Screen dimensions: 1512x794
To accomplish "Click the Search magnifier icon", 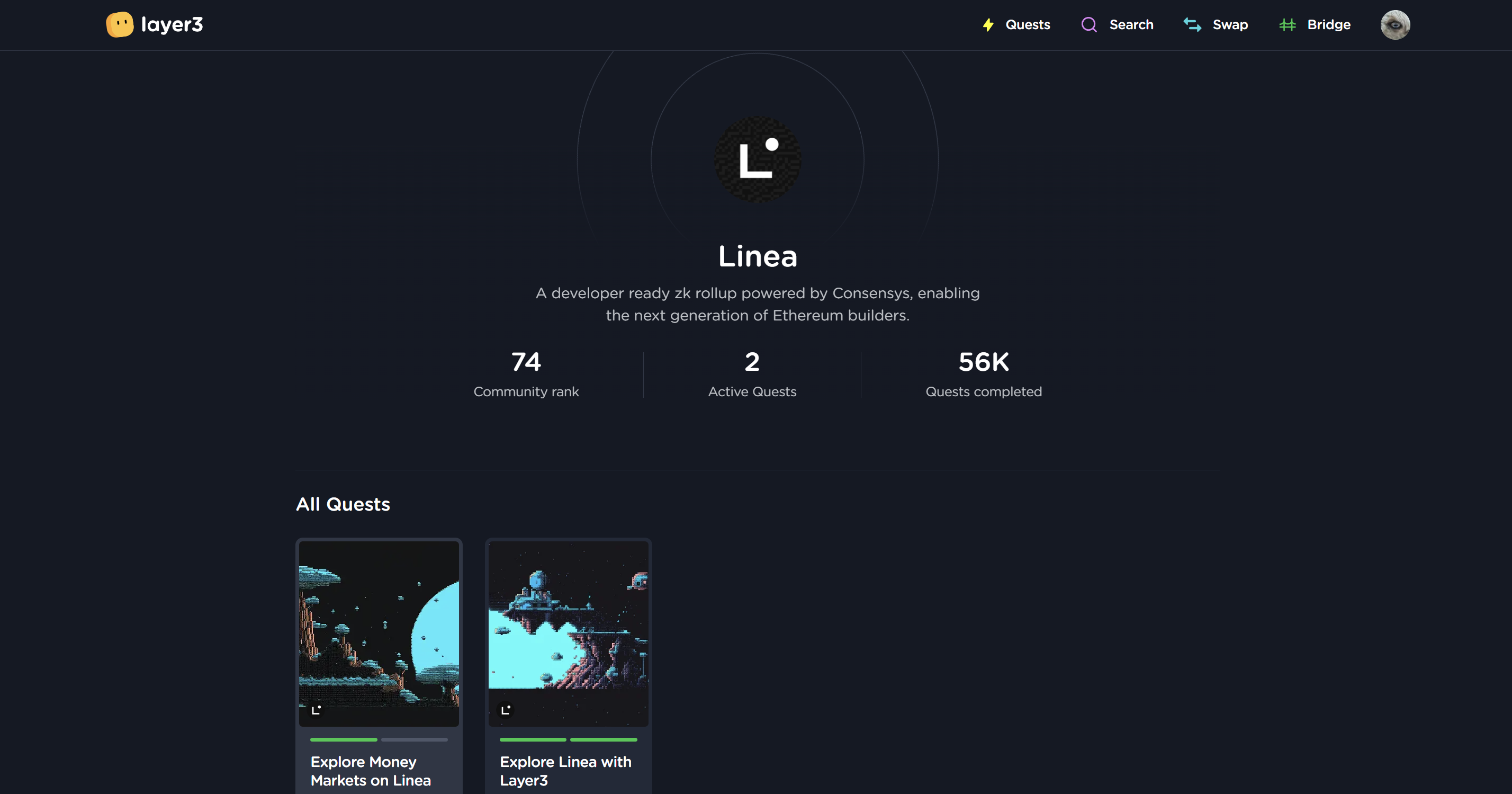I will click(x=1089, y=25).
